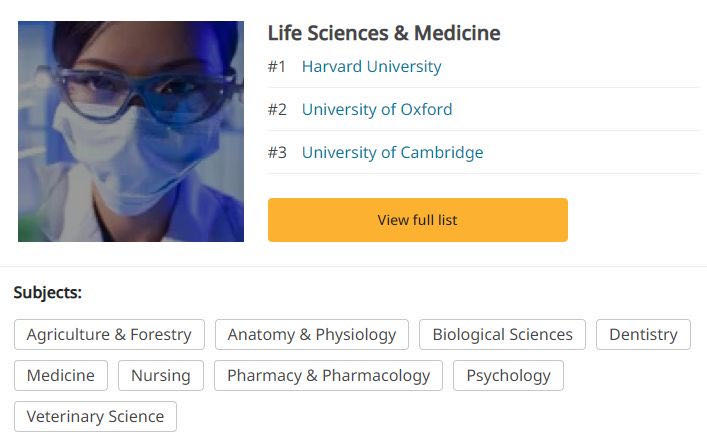Viewport: 707px width, 438px height.
Task: Select the University of Cambridge link
Action: click(392, 153)
